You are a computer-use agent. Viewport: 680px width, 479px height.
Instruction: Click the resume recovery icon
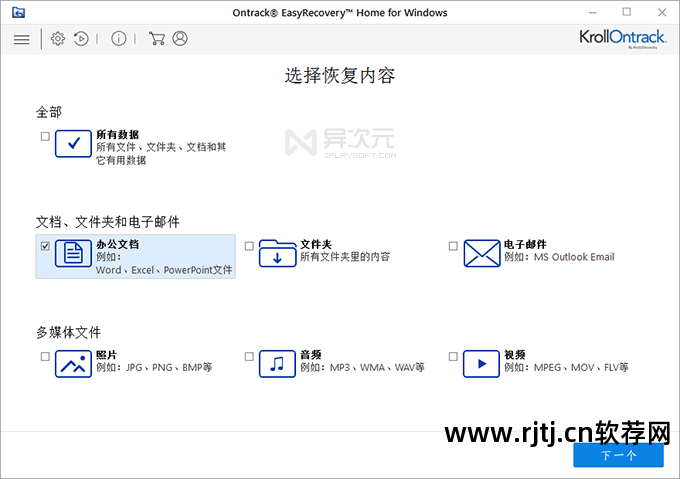[81, 39]
